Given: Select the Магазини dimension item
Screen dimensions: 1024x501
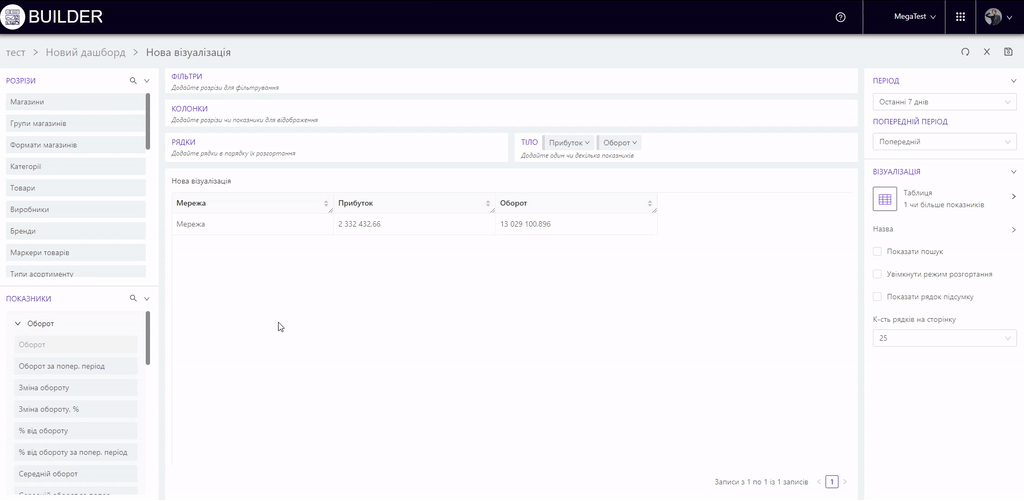Looking at the screenshot, I should pyautogui.click(x=75, y=102).
